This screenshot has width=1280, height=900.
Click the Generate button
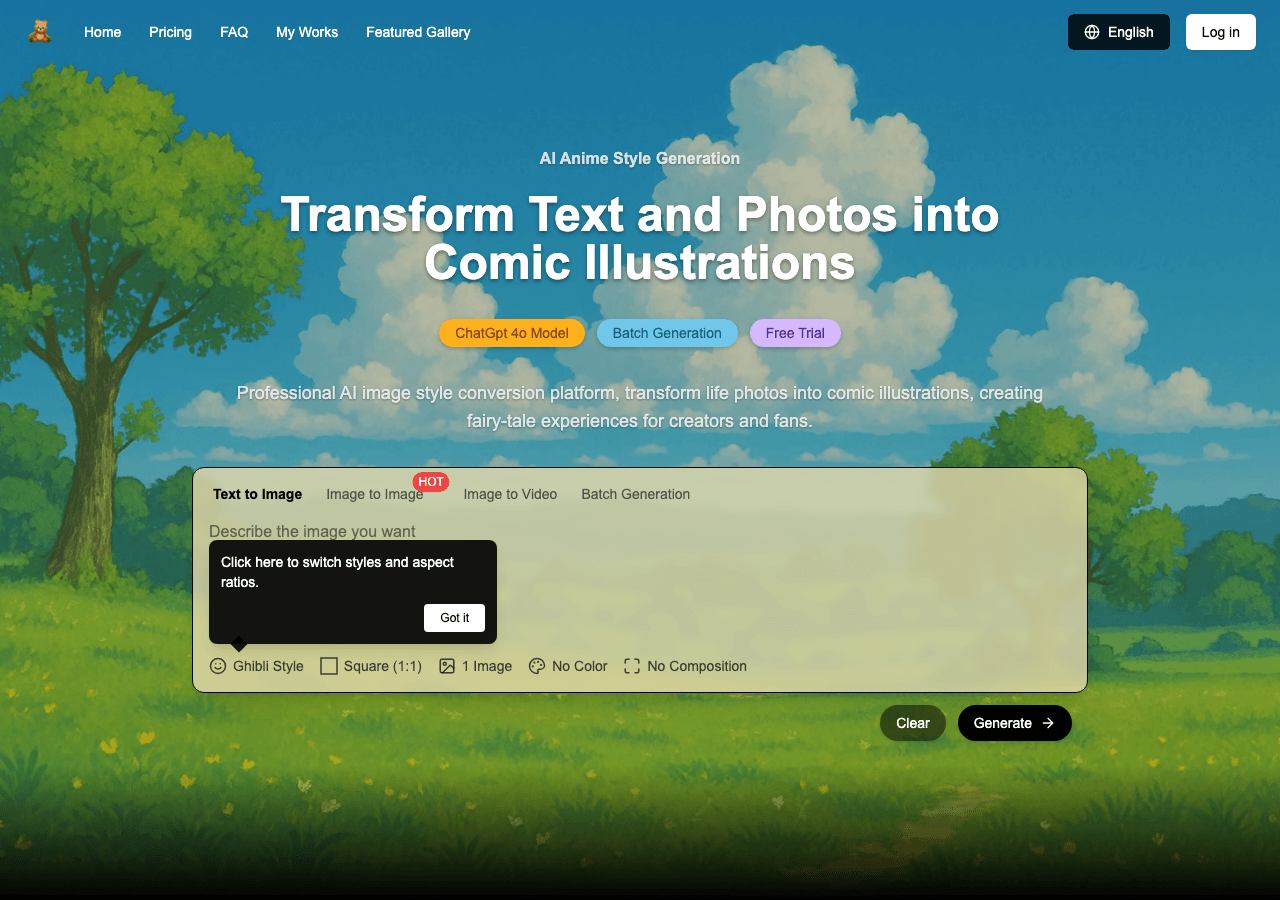[1014, 723]
